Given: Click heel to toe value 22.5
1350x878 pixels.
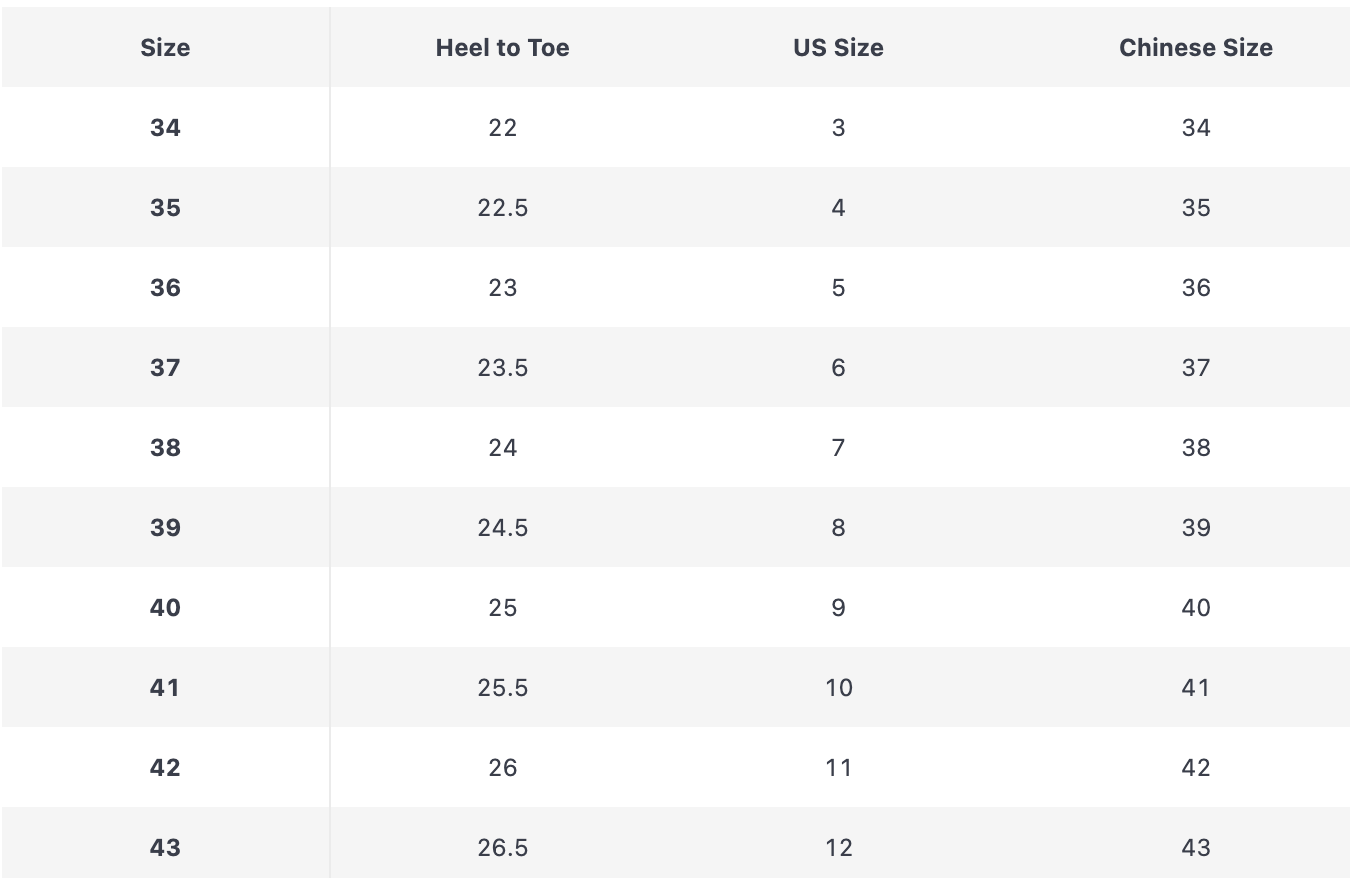Looking at the screenshot, I should click(x=502, y=207).
